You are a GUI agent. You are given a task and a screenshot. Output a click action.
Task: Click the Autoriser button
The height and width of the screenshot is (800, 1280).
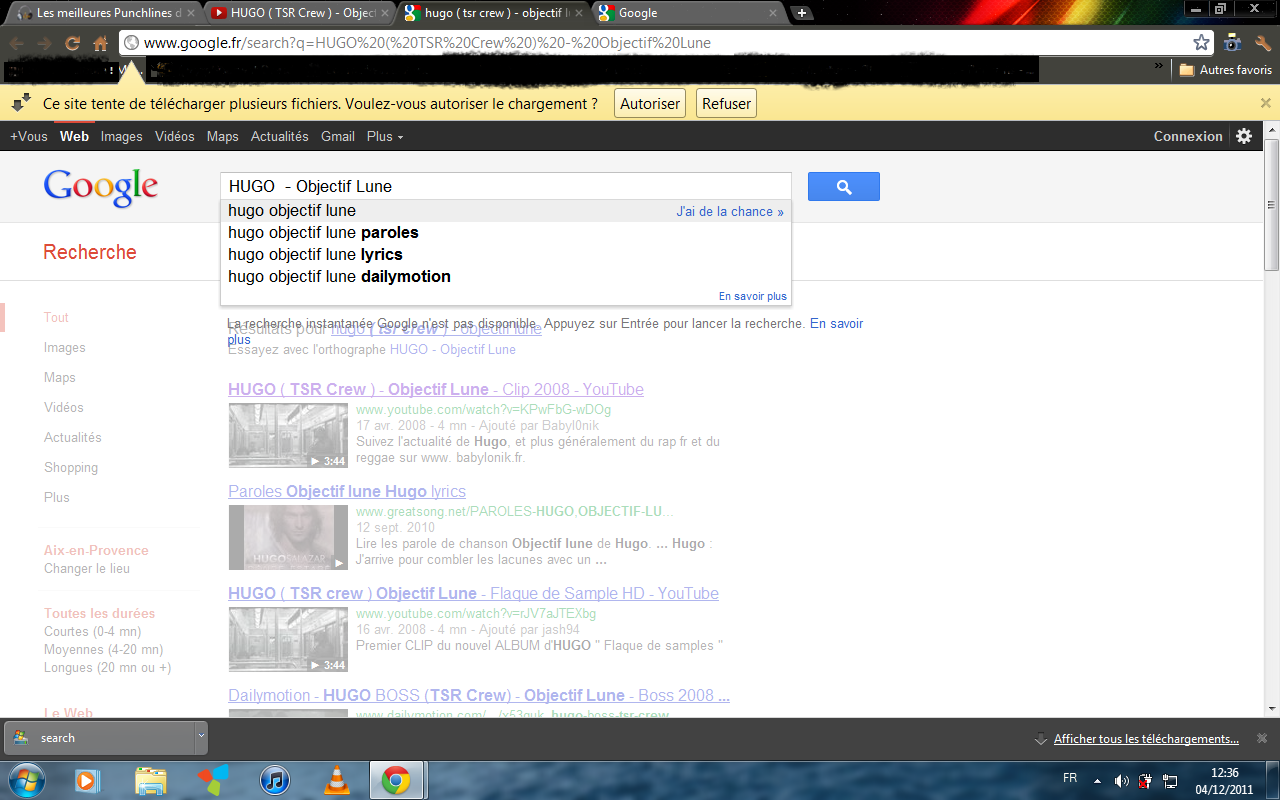649,104
